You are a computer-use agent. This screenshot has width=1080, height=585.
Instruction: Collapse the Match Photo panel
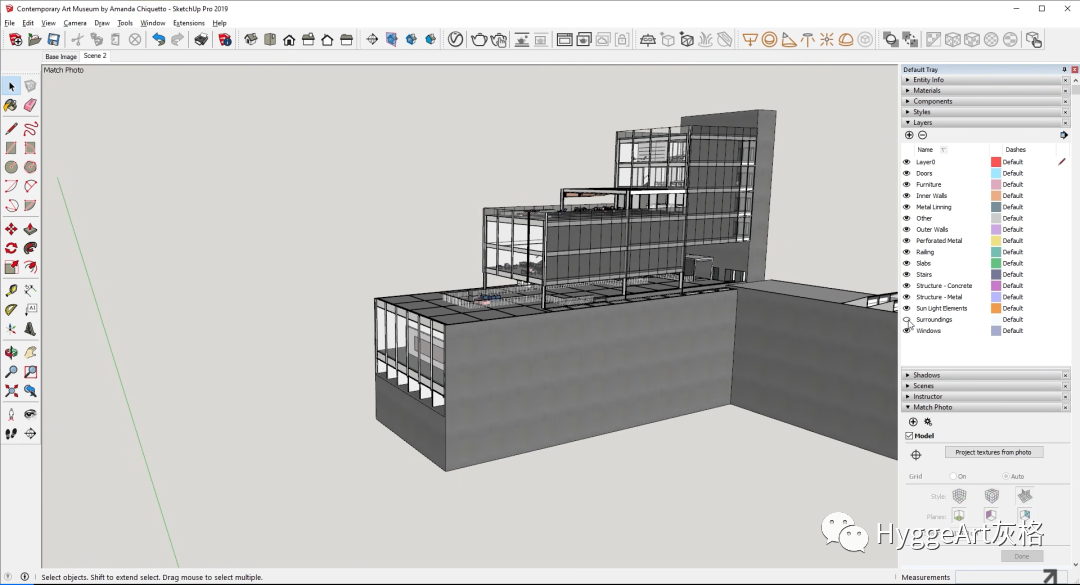(985, 407)
